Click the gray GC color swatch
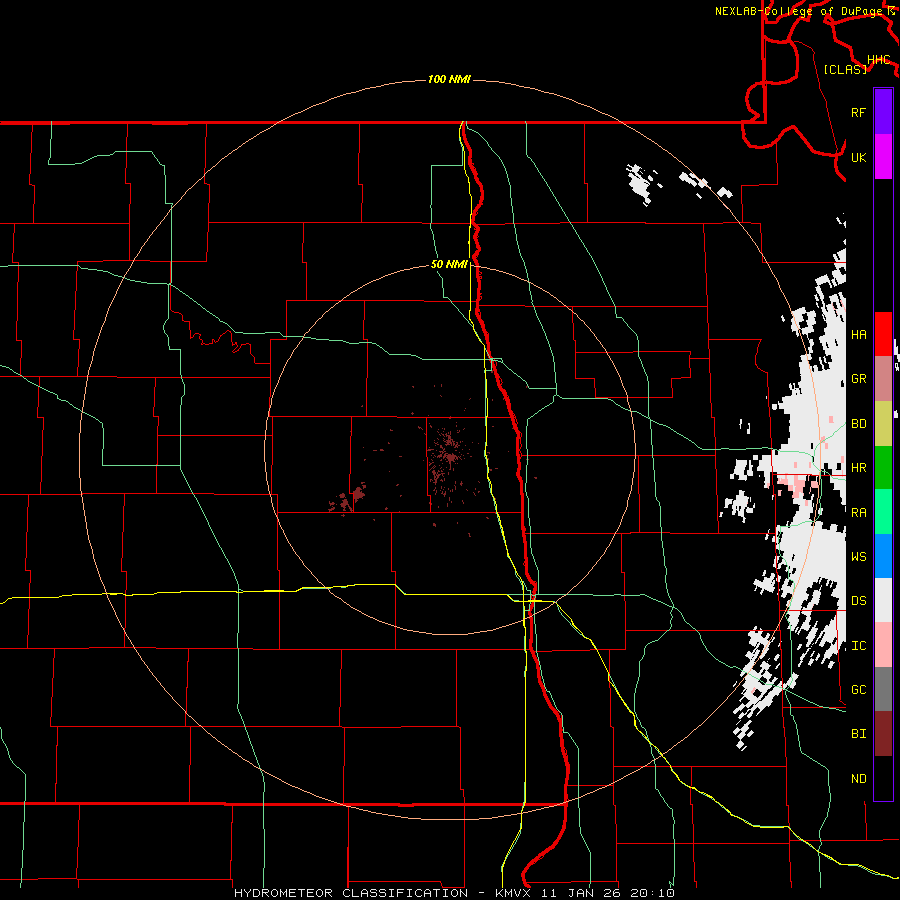The height and width of the screenshot is (900, 900). [883, 689]
